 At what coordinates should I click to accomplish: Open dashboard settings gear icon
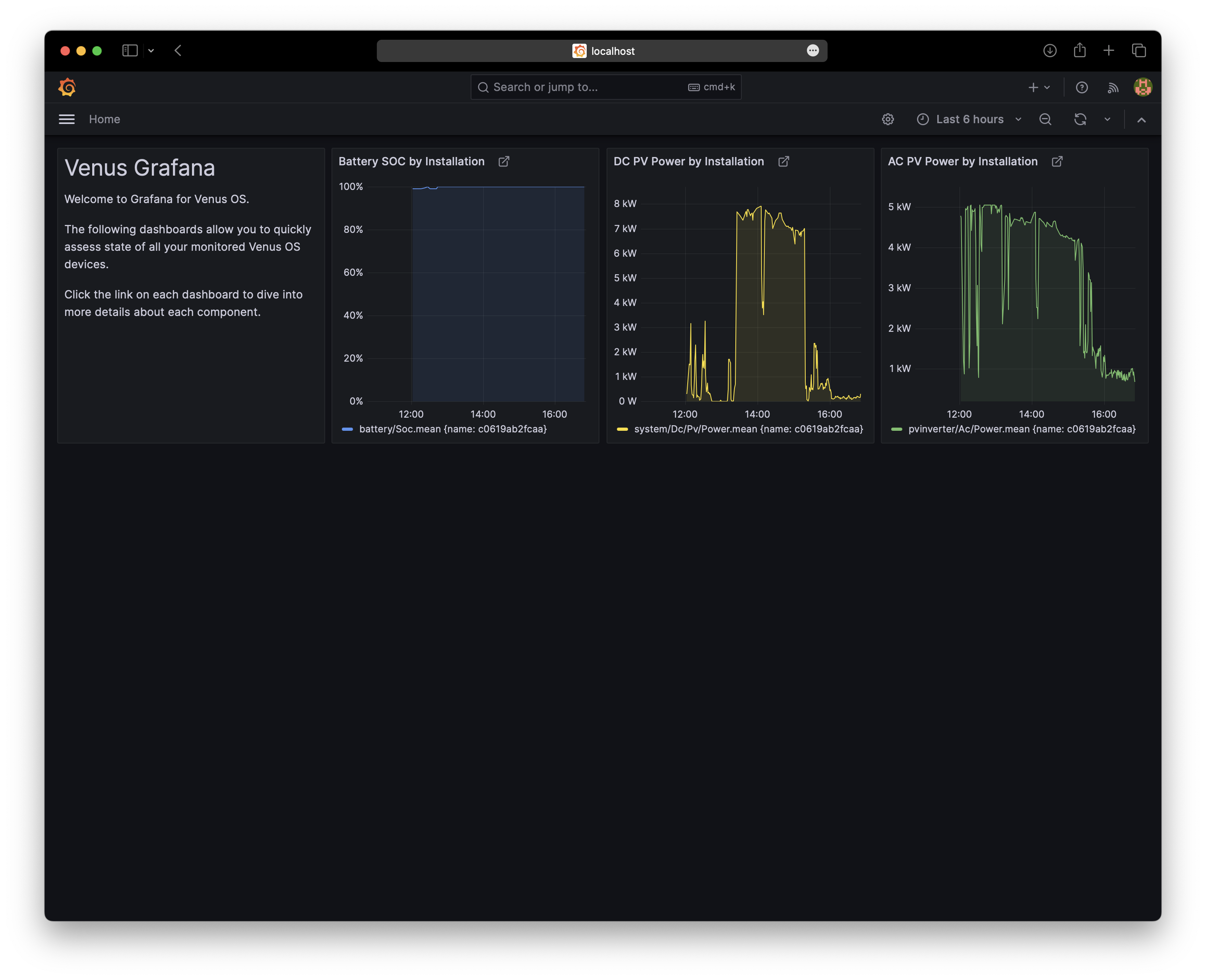[888, 119]
